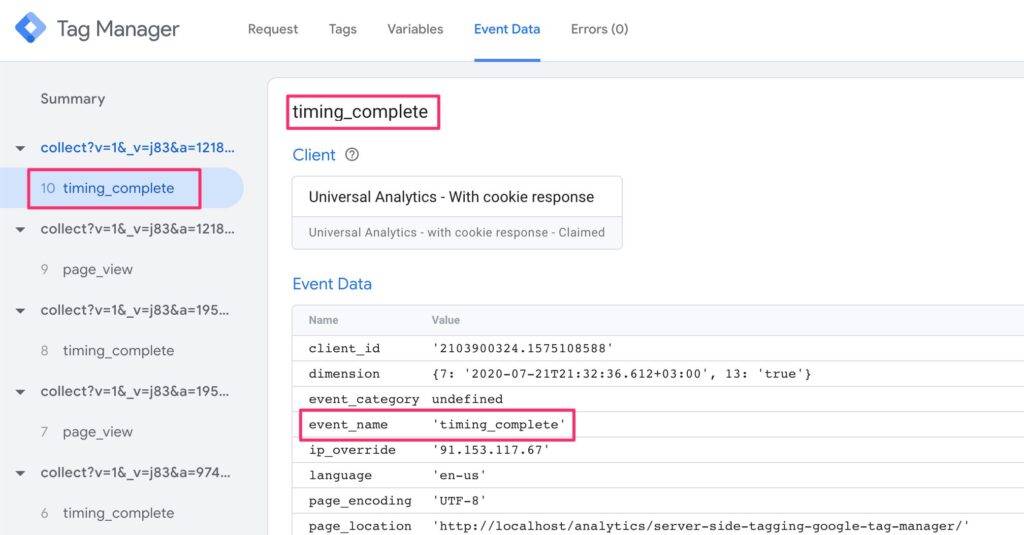Screen dimensions: 1024x535
Task: Switch to the Tags tab
Action: pos(342,29)
